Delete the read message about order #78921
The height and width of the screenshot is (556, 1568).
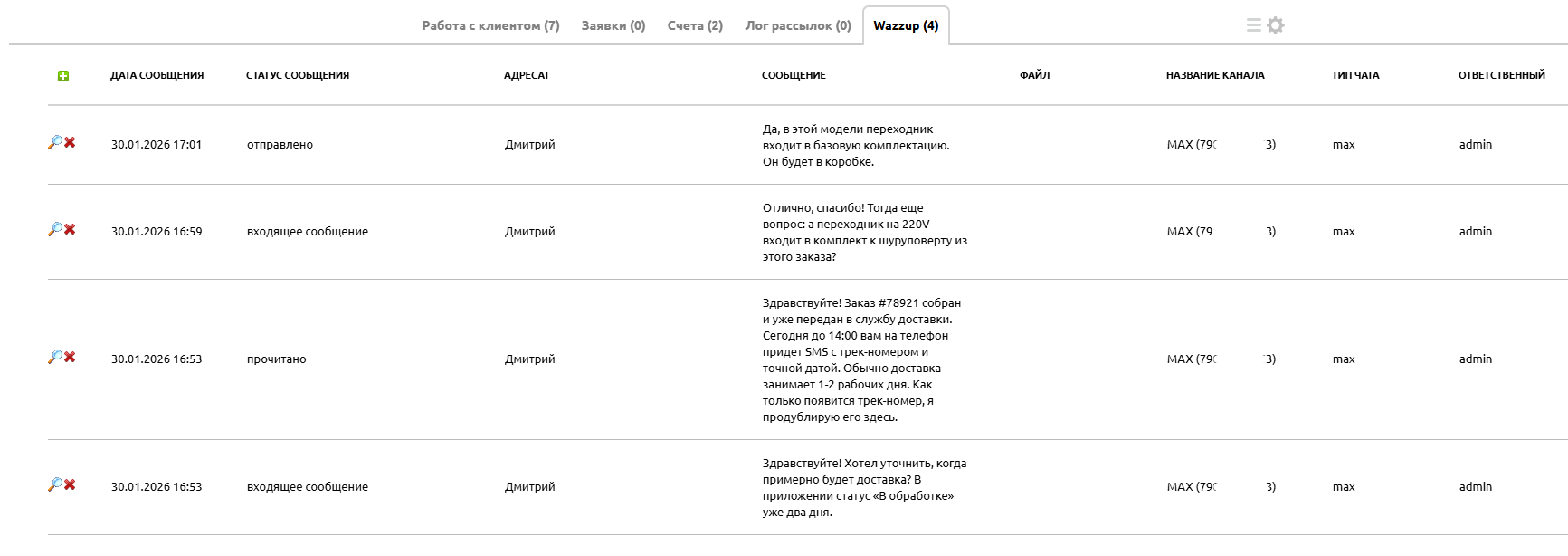[x=70, y=357]
